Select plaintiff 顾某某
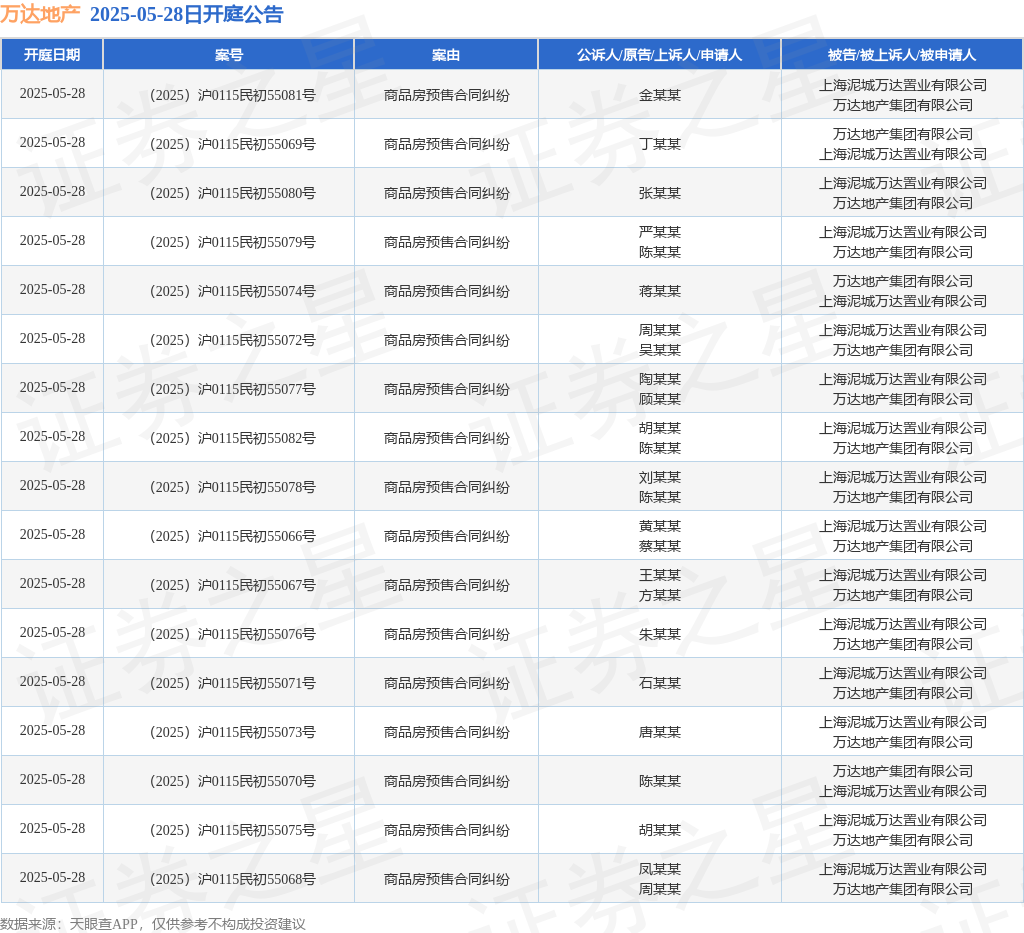The image size is (1024, 933). pos(660,400)
